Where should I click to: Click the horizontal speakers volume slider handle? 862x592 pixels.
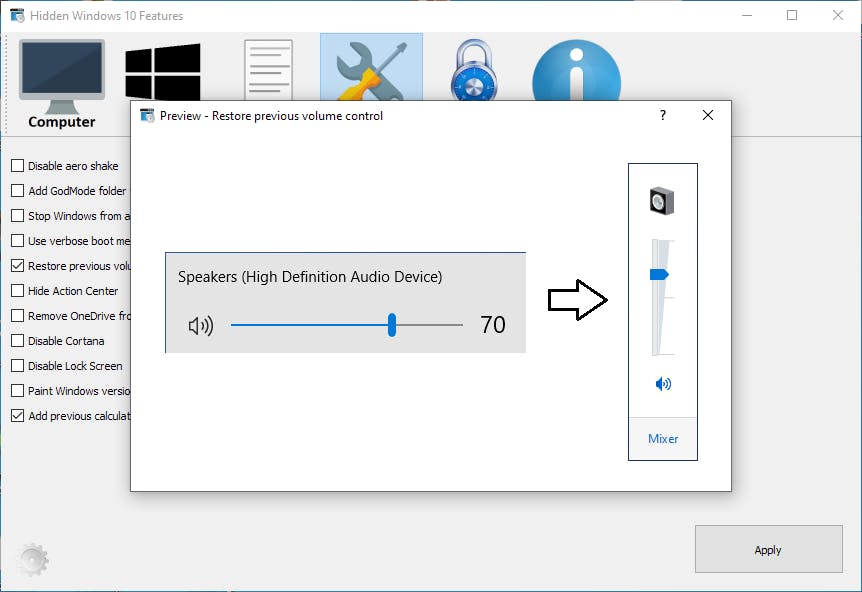coord(392,325)
